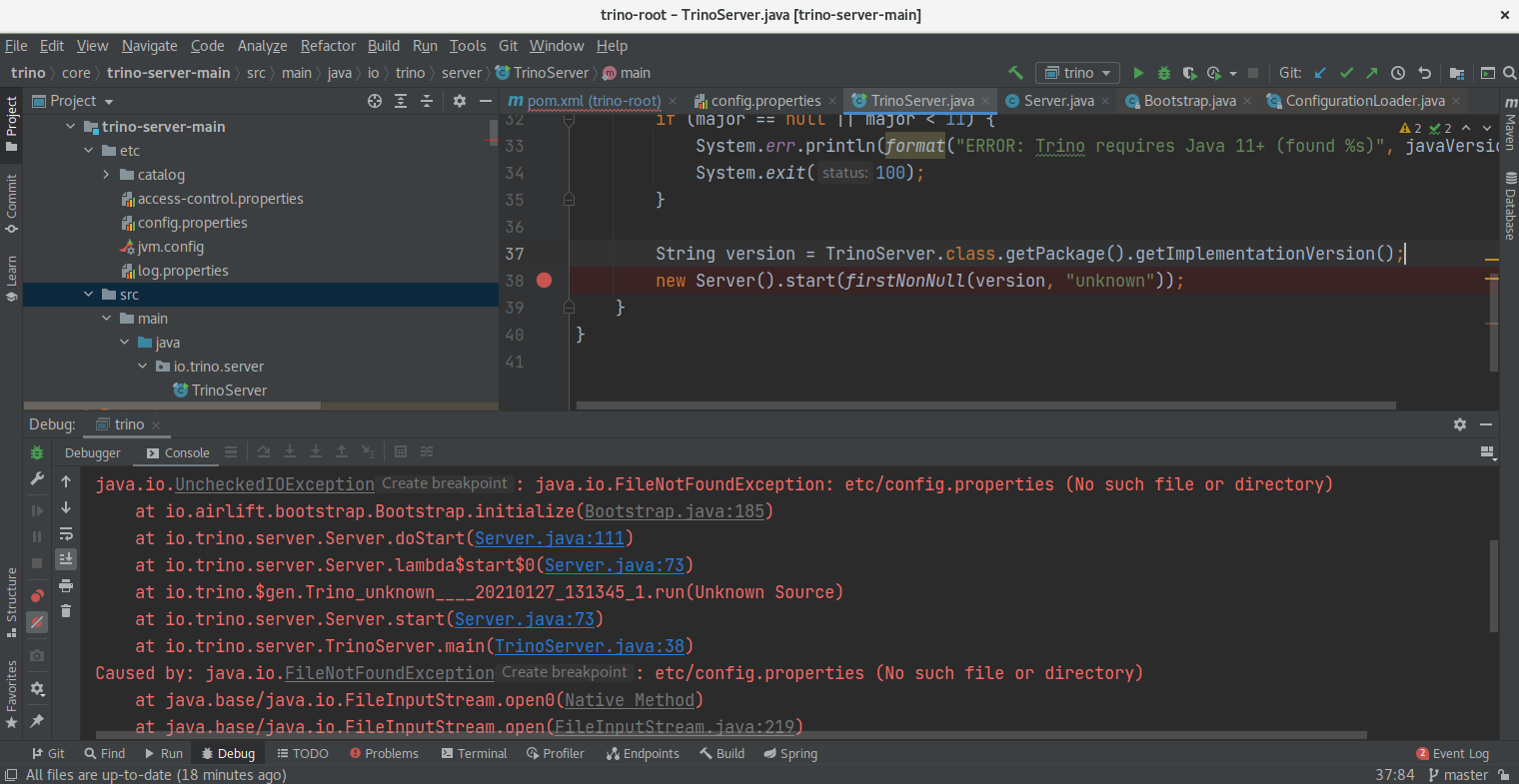
Task: Open Search Everywhere with the magnifier icon
Action: pyautogui.click(x=1511, y=73)
